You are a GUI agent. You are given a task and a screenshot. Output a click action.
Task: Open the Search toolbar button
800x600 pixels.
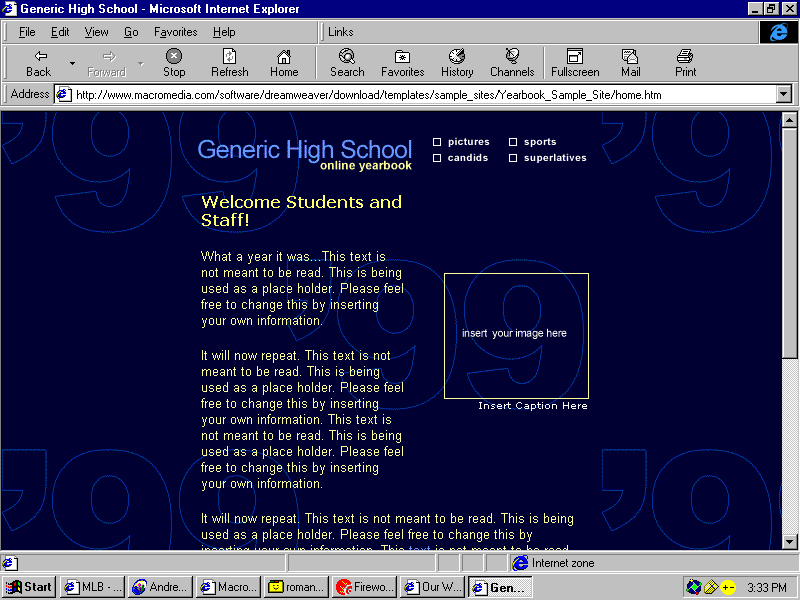tap(347, 64)
